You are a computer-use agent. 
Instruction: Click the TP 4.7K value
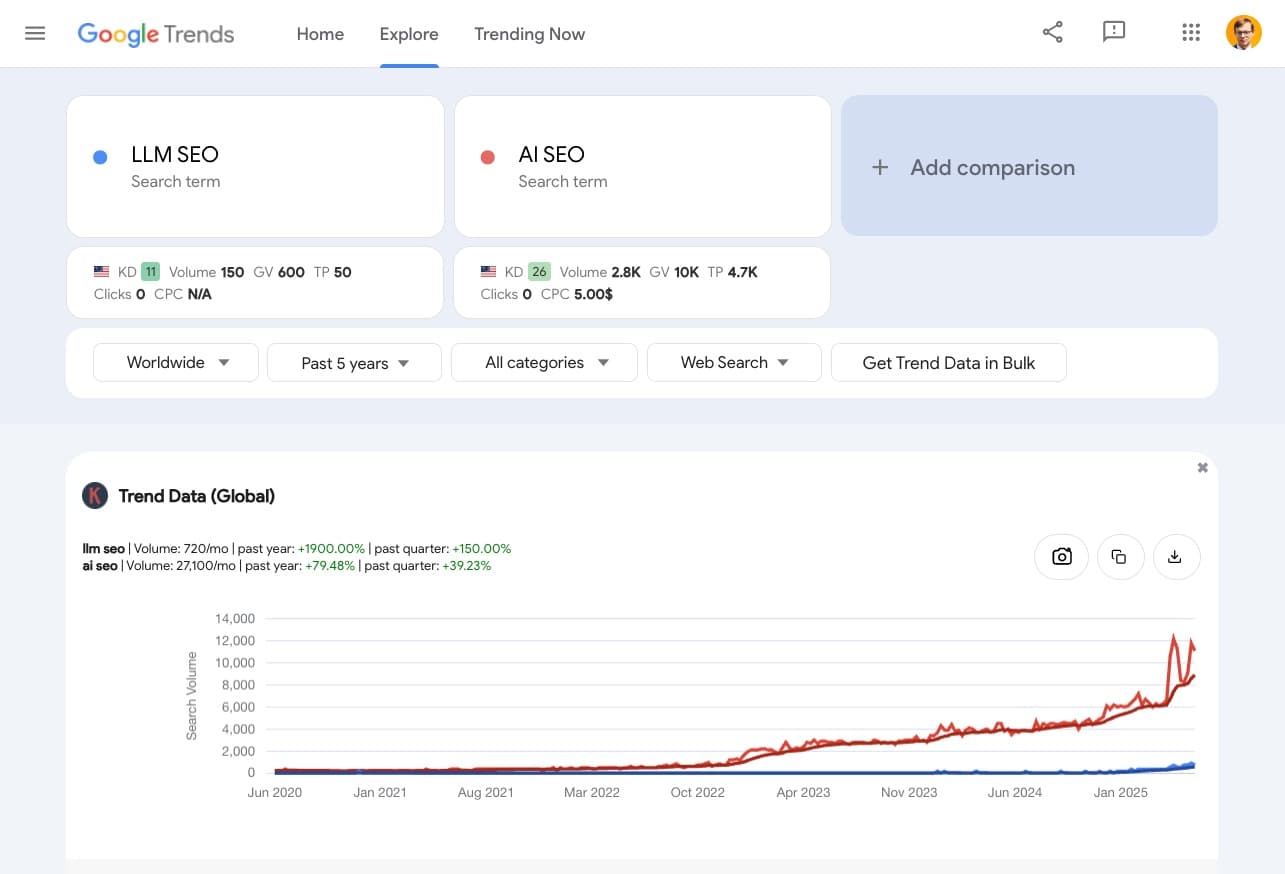tap(743, 272)
